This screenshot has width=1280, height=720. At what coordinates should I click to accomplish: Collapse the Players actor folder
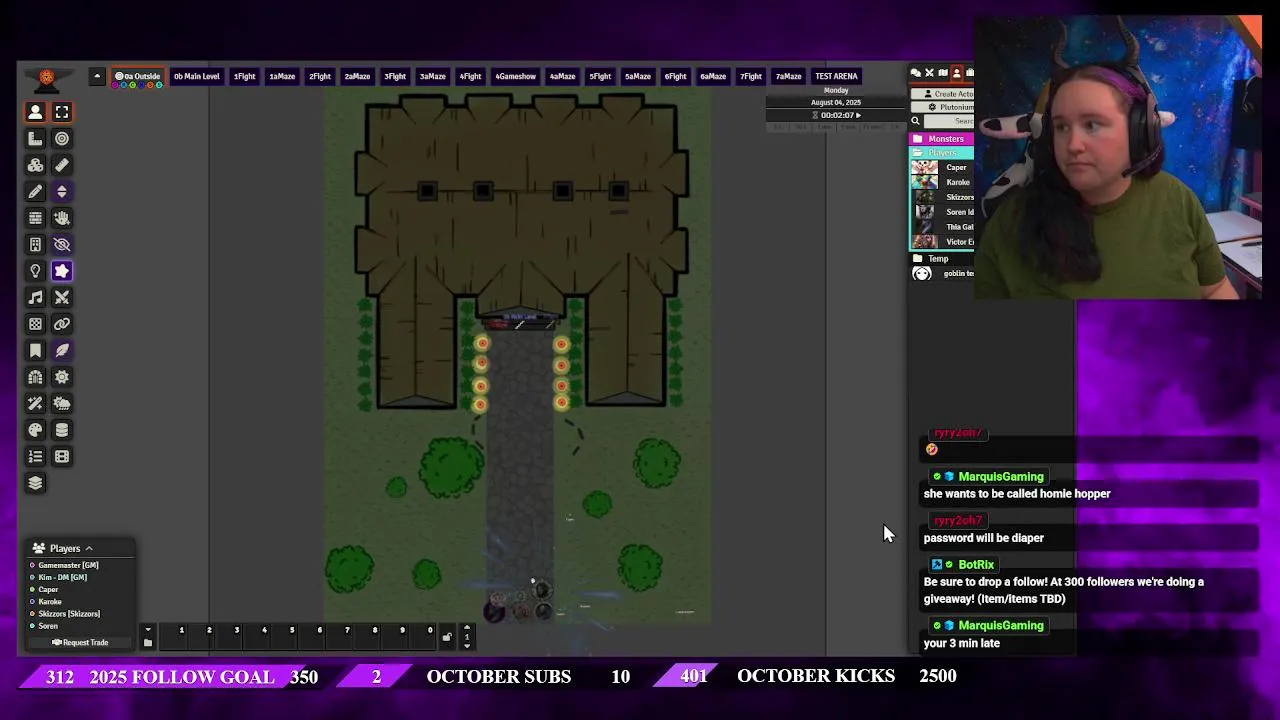tap(941, 153)
